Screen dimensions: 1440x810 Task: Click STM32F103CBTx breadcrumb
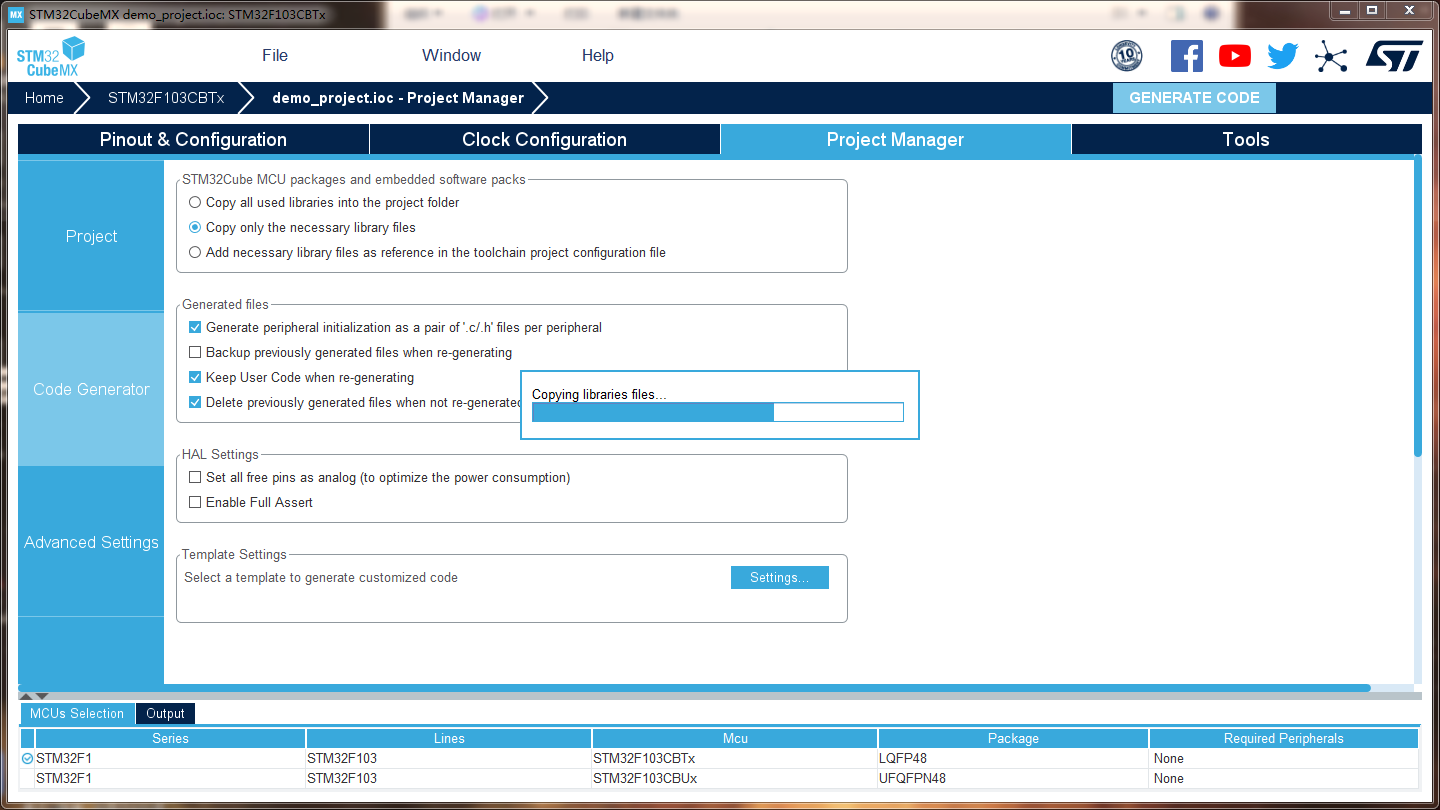166,98
